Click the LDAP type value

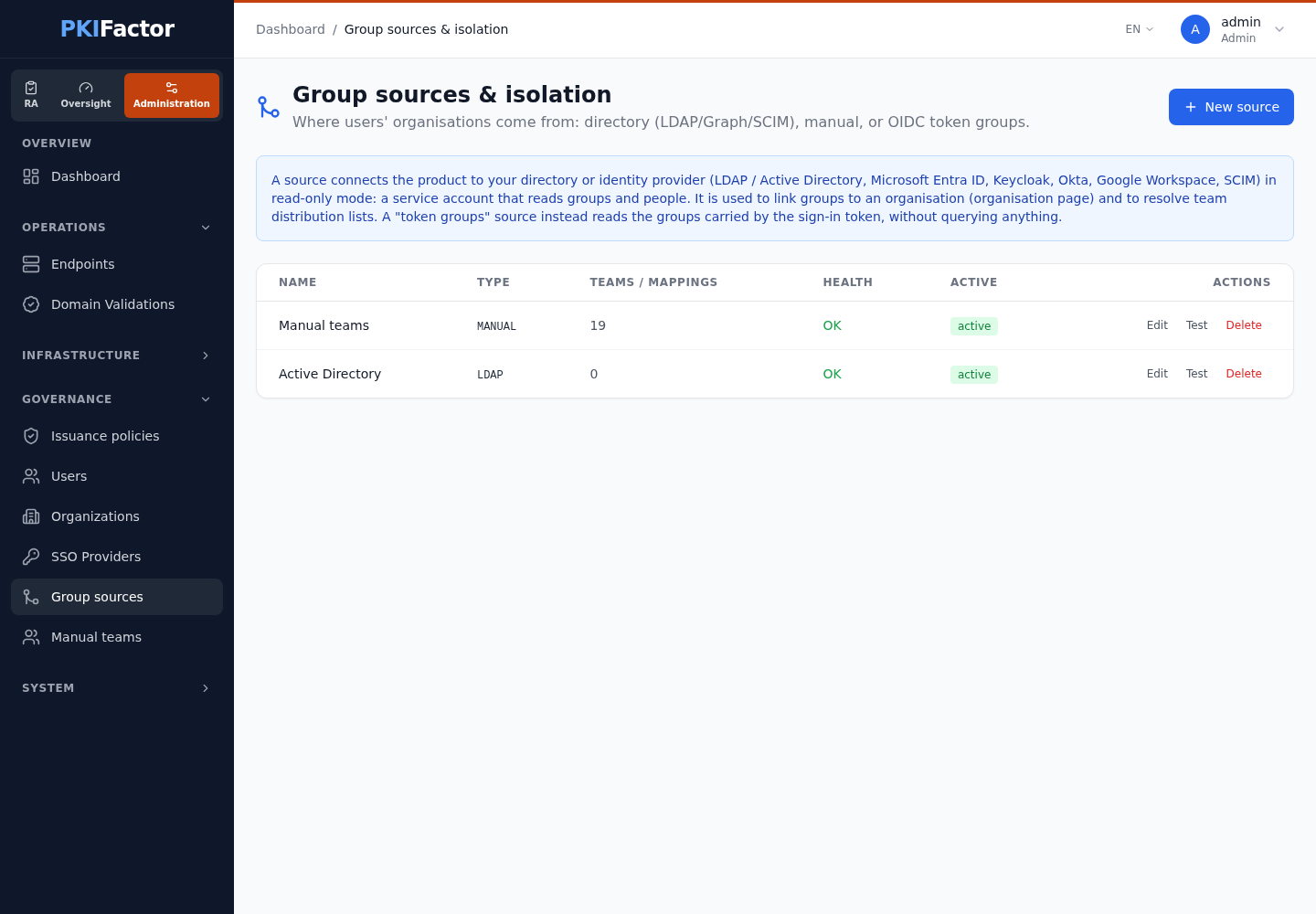pyautogui.click(x=490, y=375)
